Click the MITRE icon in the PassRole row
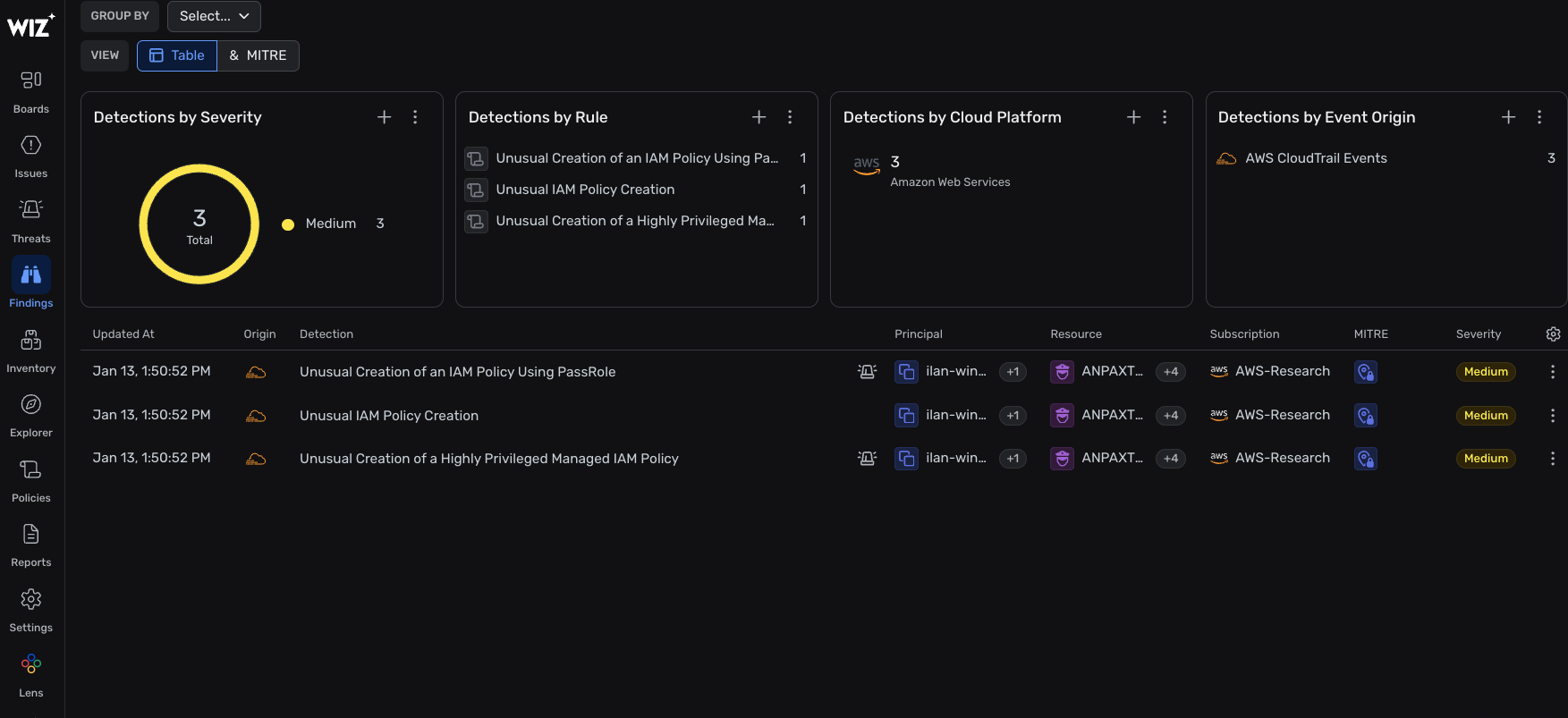 pyautogui.click(x=1365, y=372)
